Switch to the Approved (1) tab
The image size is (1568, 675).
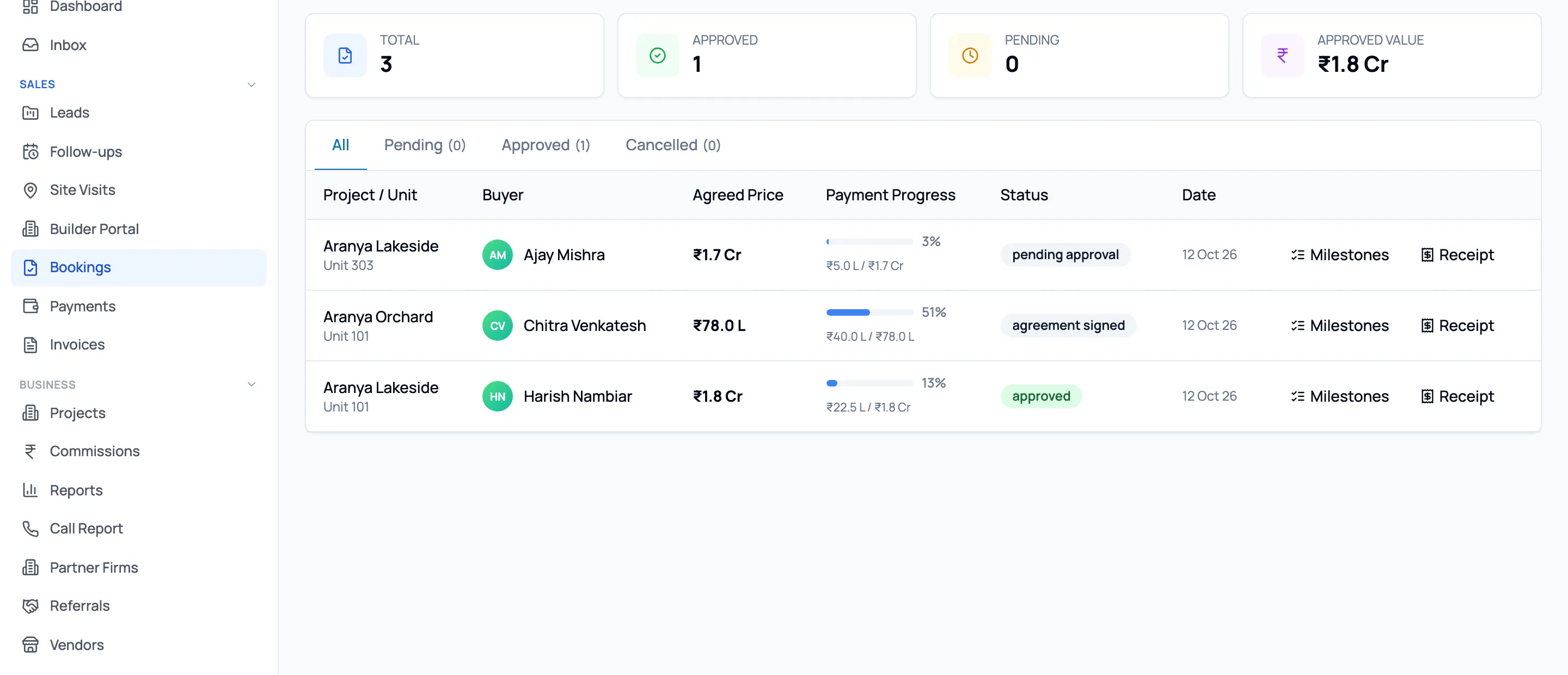click(x=546, y=145)
